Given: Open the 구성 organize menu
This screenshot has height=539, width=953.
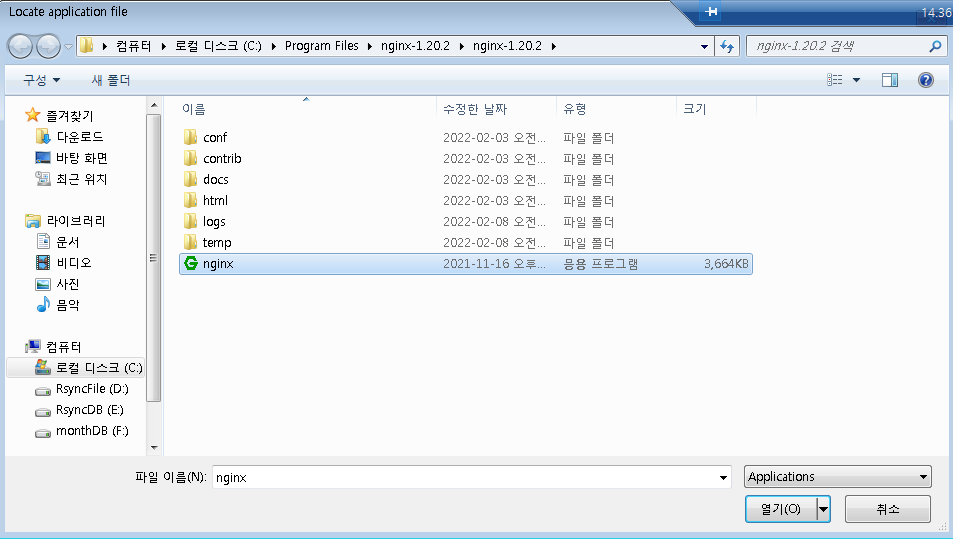Looking at the screenshot, I should pos(41,80).
